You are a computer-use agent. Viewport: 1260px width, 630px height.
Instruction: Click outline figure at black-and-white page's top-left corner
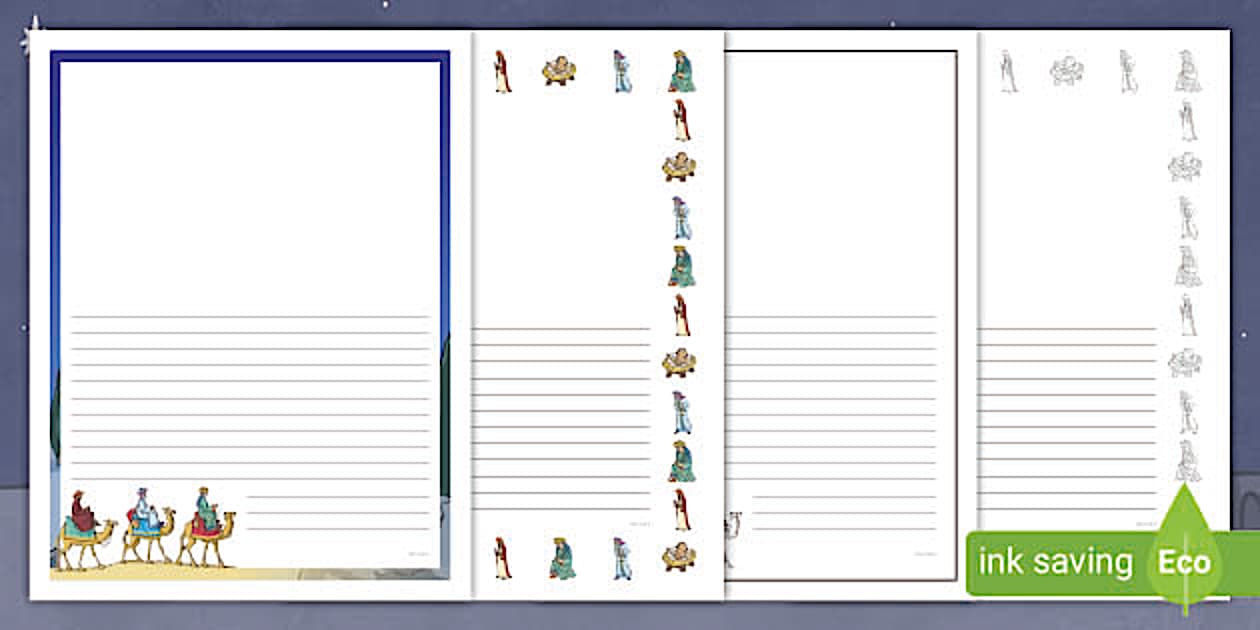(x=1008, y=72)
